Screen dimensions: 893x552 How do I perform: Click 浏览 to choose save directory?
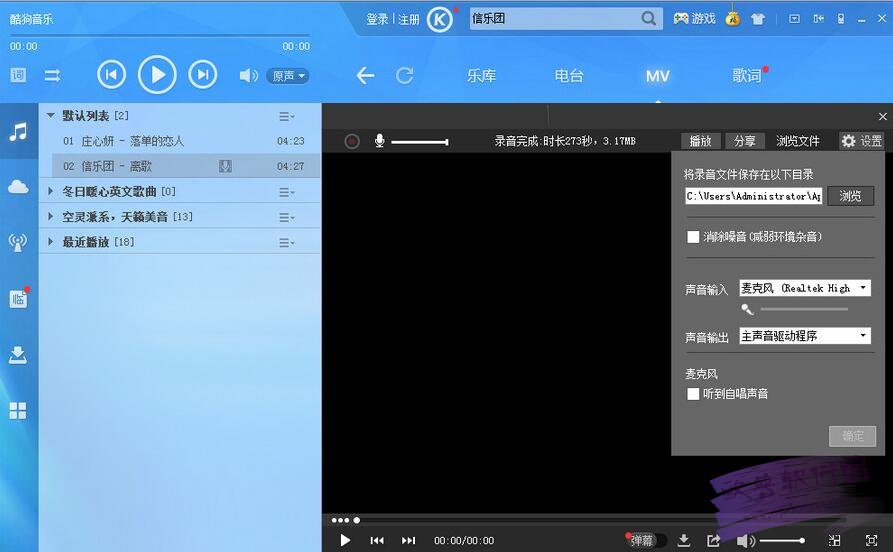point(850,196)
